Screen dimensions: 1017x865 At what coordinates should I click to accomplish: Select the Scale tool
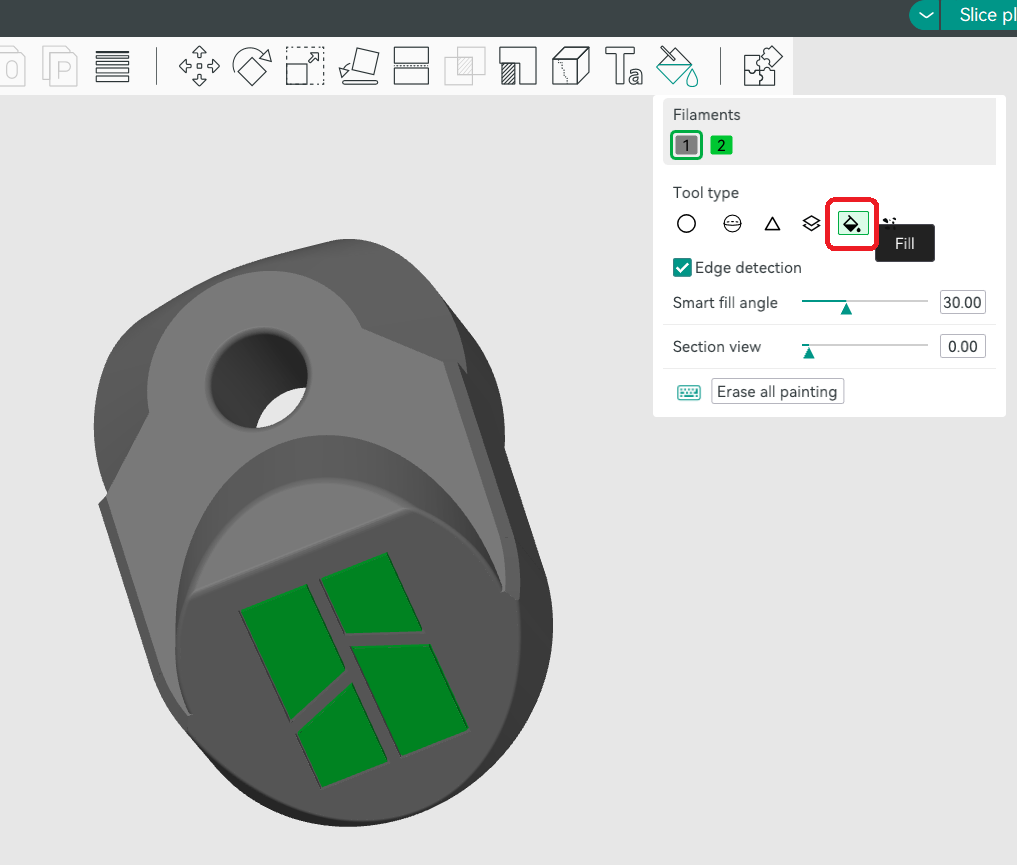click(x=304, y=66)
